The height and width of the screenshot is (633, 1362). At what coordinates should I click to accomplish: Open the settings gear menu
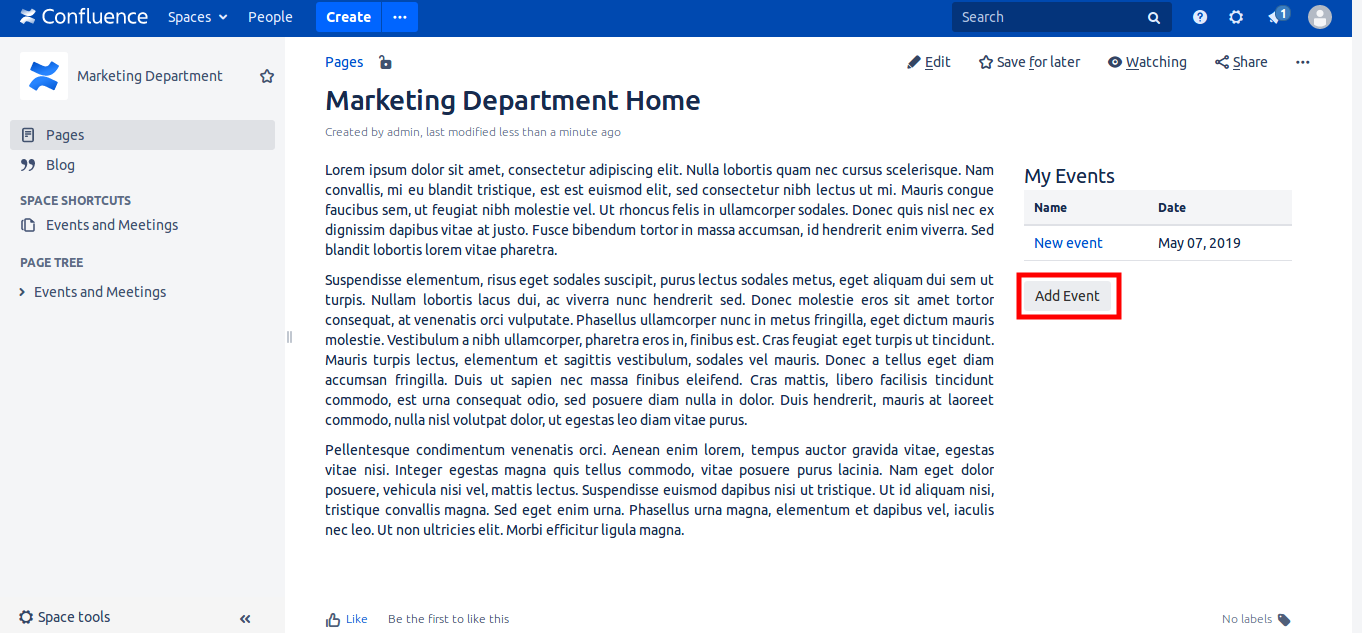pyautogui.click(x=1236, y=17)
